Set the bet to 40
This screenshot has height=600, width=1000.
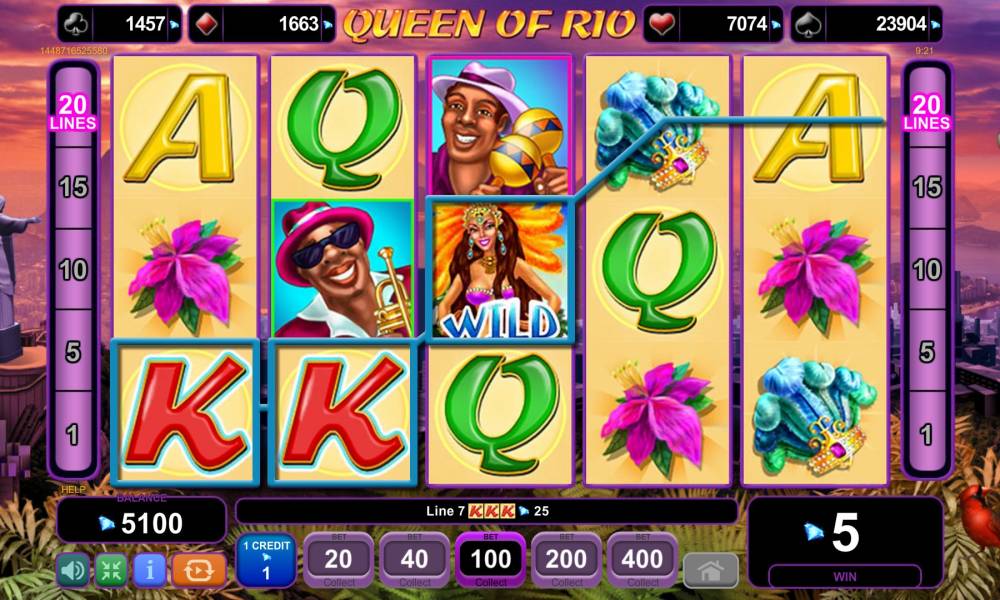point(415,560)
